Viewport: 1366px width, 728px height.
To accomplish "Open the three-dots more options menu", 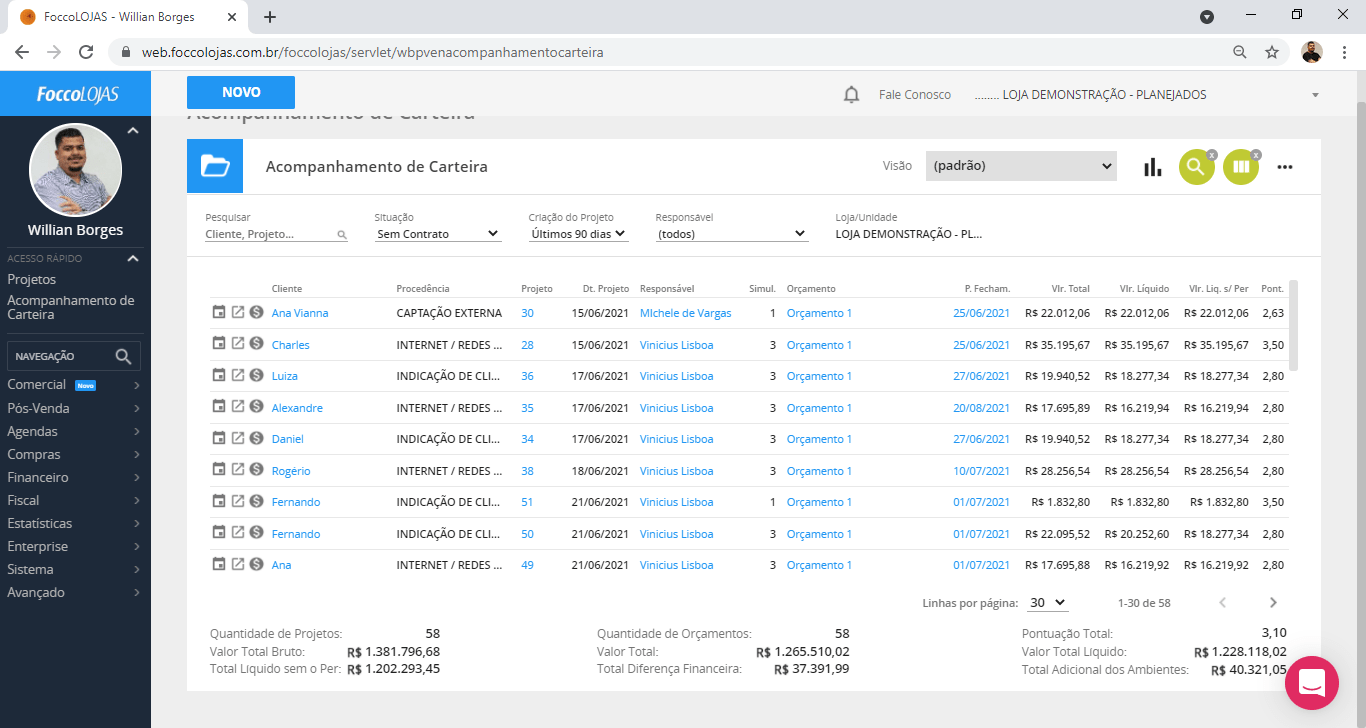I will (x=1285, y=167).
